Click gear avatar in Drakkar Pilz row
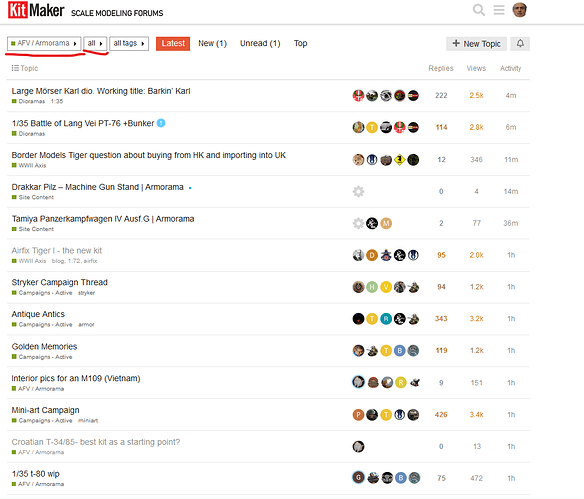 358,191
